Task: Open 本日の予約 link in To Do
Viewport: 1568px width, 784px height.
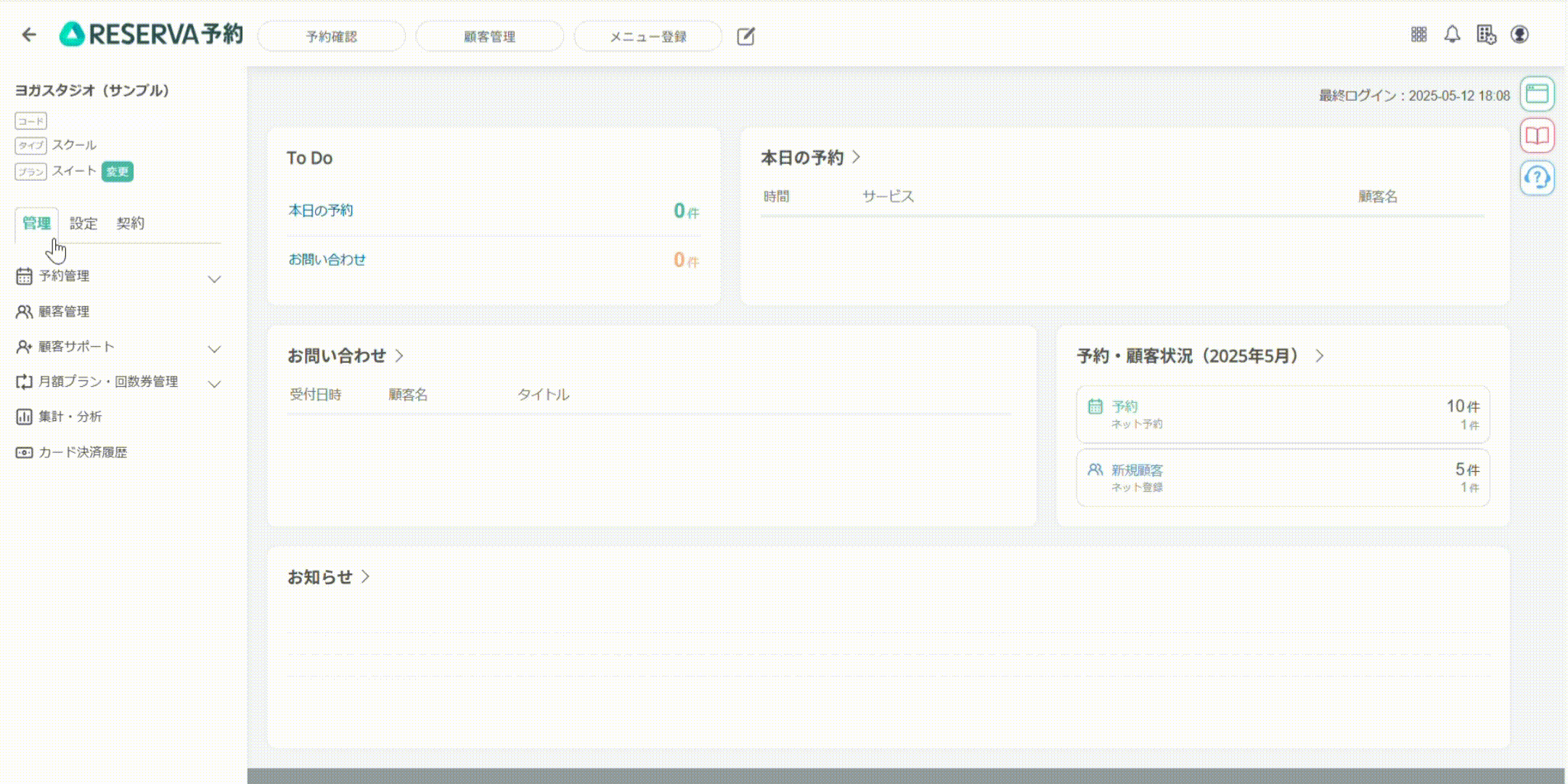Action: pos(321,211)
